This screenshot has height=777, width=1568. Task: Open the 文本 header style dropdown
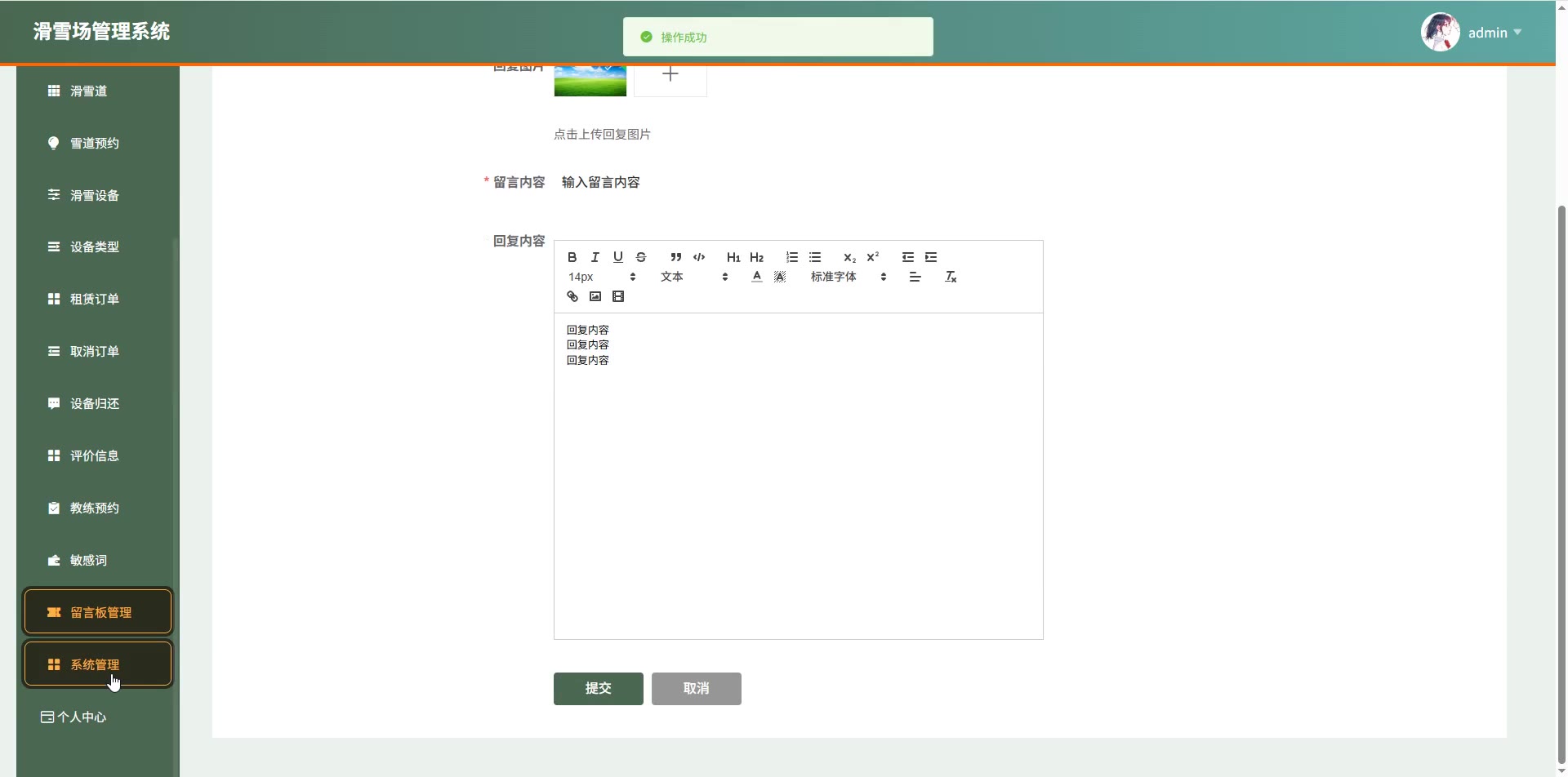pos(694,277)
